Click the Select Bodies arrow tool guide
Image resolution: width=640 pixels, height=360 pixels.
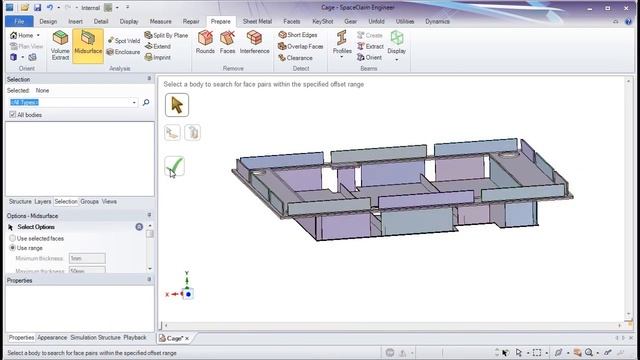point(177,105)
